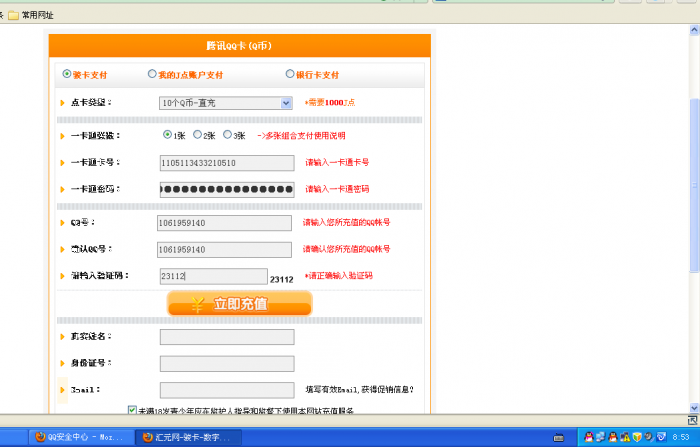Focus the Email input field
This screenshot has width=700, height=447.
227,390
